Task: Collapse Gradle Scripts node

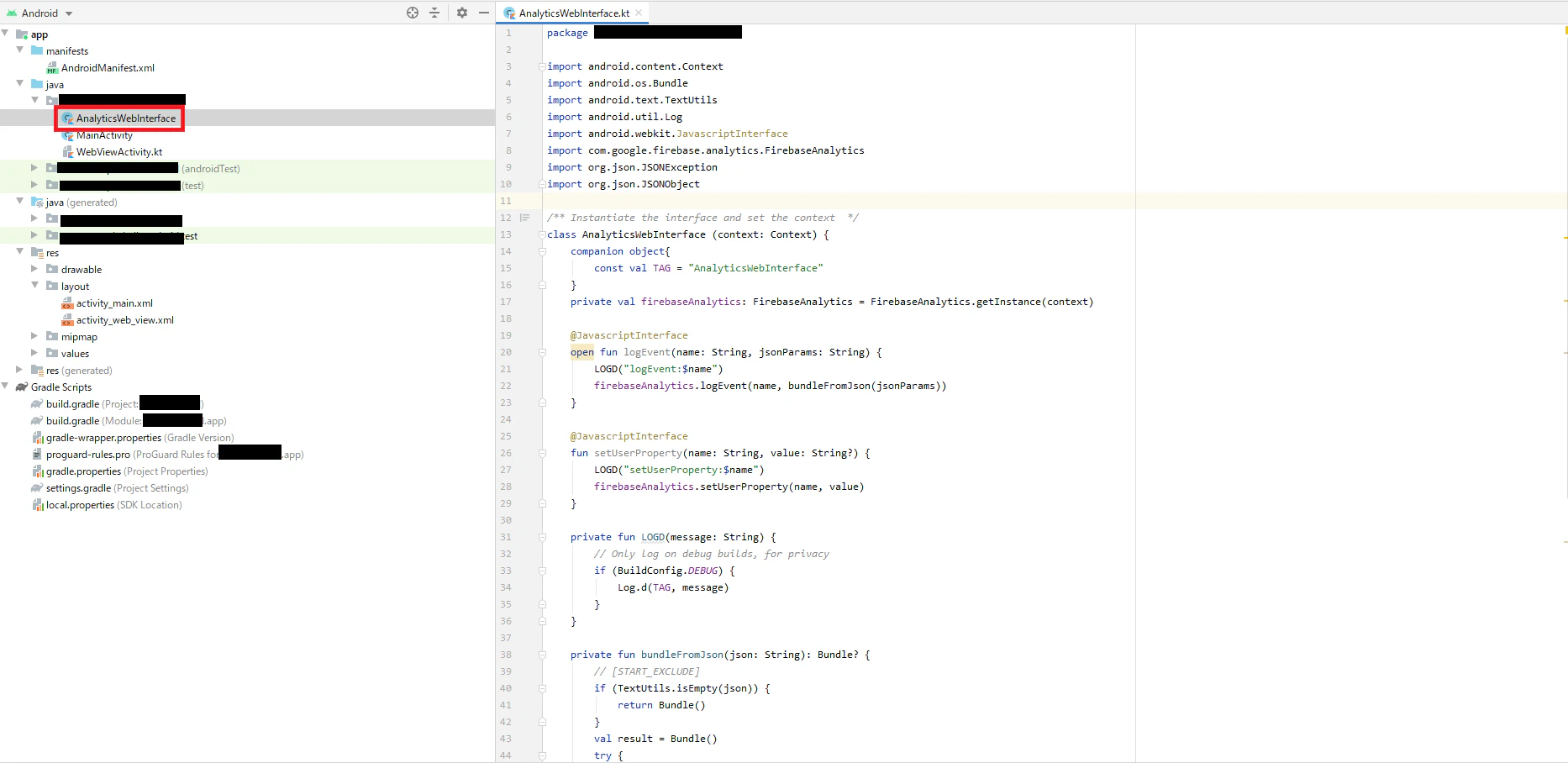Action: tap(5, 387)
